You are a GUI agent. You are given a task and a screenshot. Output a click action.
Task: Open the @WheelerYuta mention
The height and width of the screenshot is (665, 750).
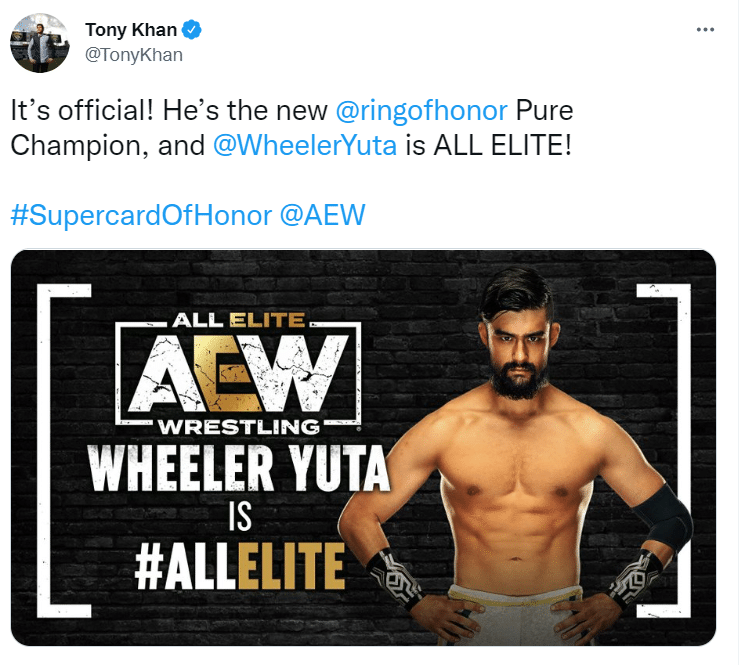(305, 145)
